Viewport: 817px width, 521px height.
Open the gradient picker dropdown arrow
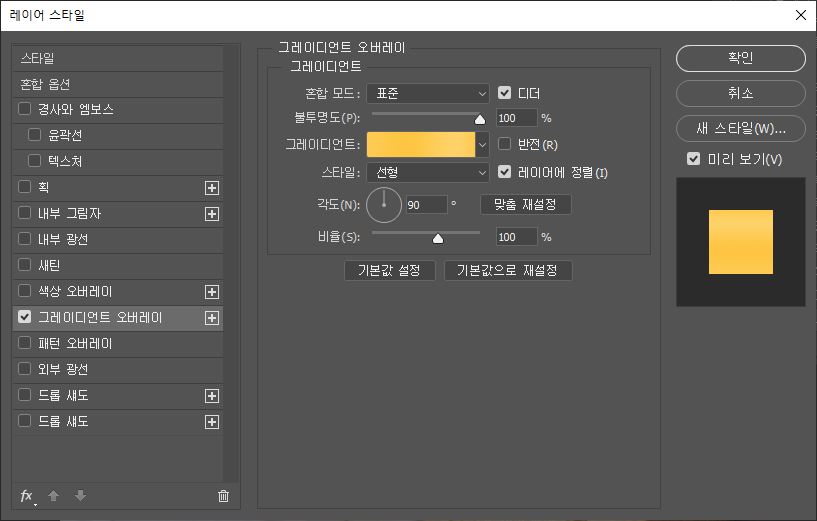tap(482, 144)
